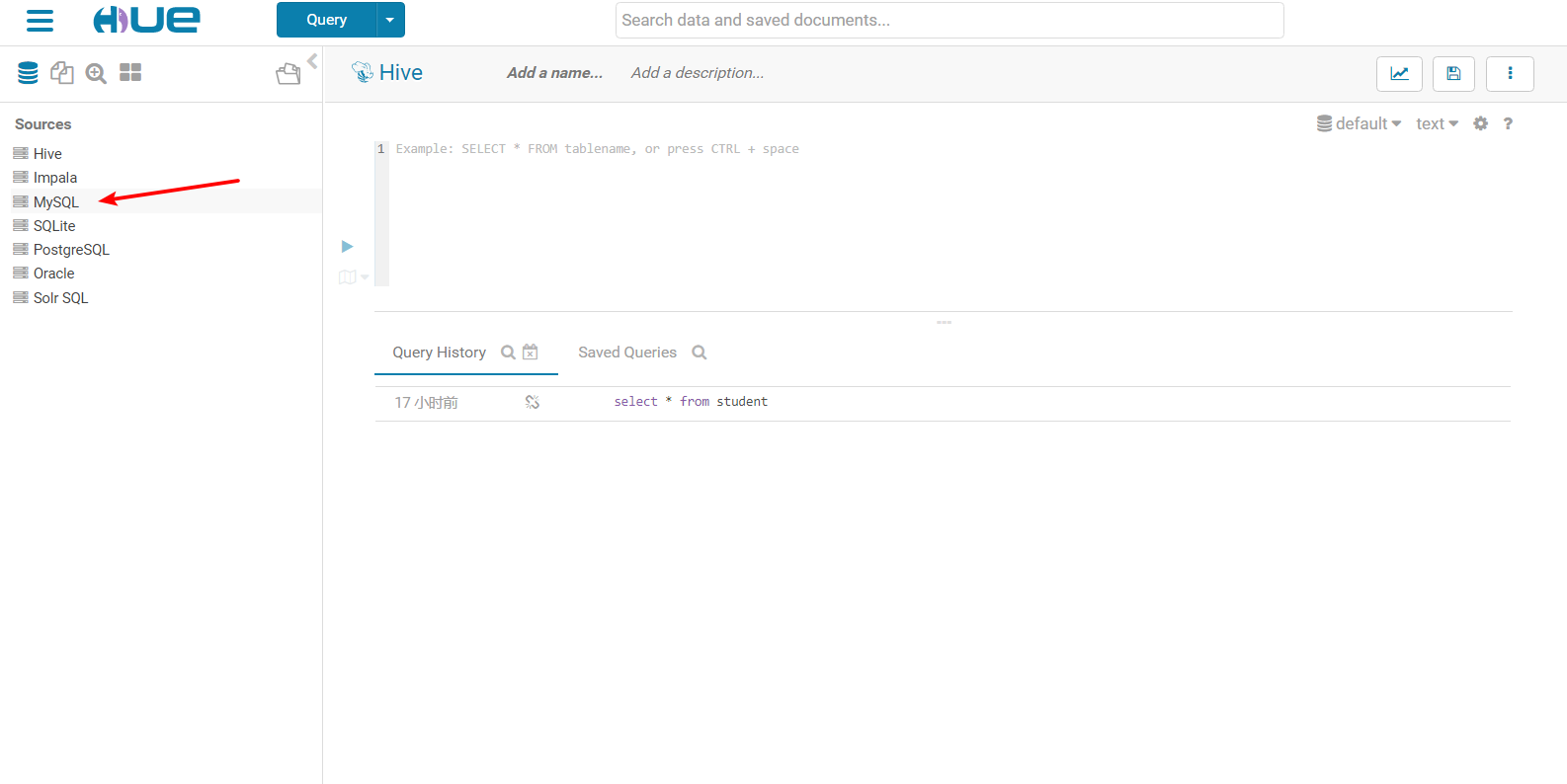Screen dimensions: 1567x784
Task: Open the SQL sources database icon
Action: (x=28, y=72)
